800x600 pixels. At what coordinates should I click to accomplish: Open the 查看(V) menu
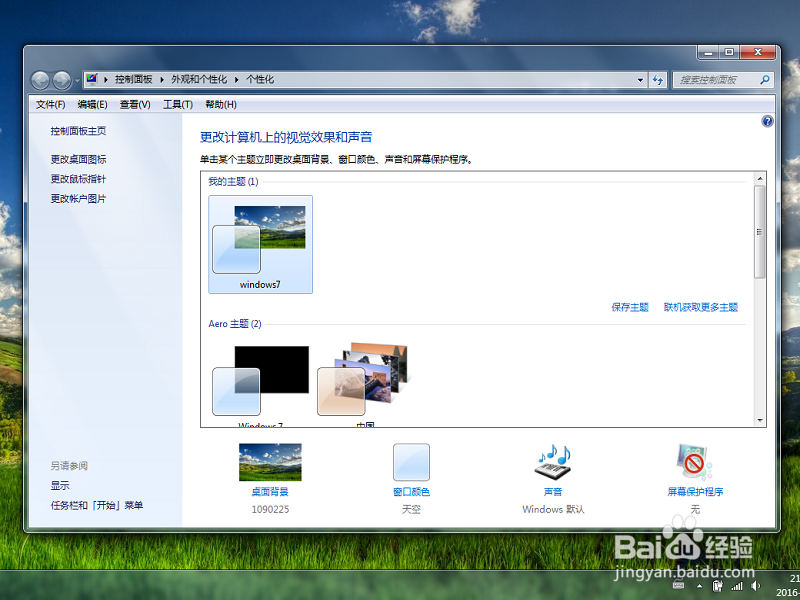[x=135, y=105]
